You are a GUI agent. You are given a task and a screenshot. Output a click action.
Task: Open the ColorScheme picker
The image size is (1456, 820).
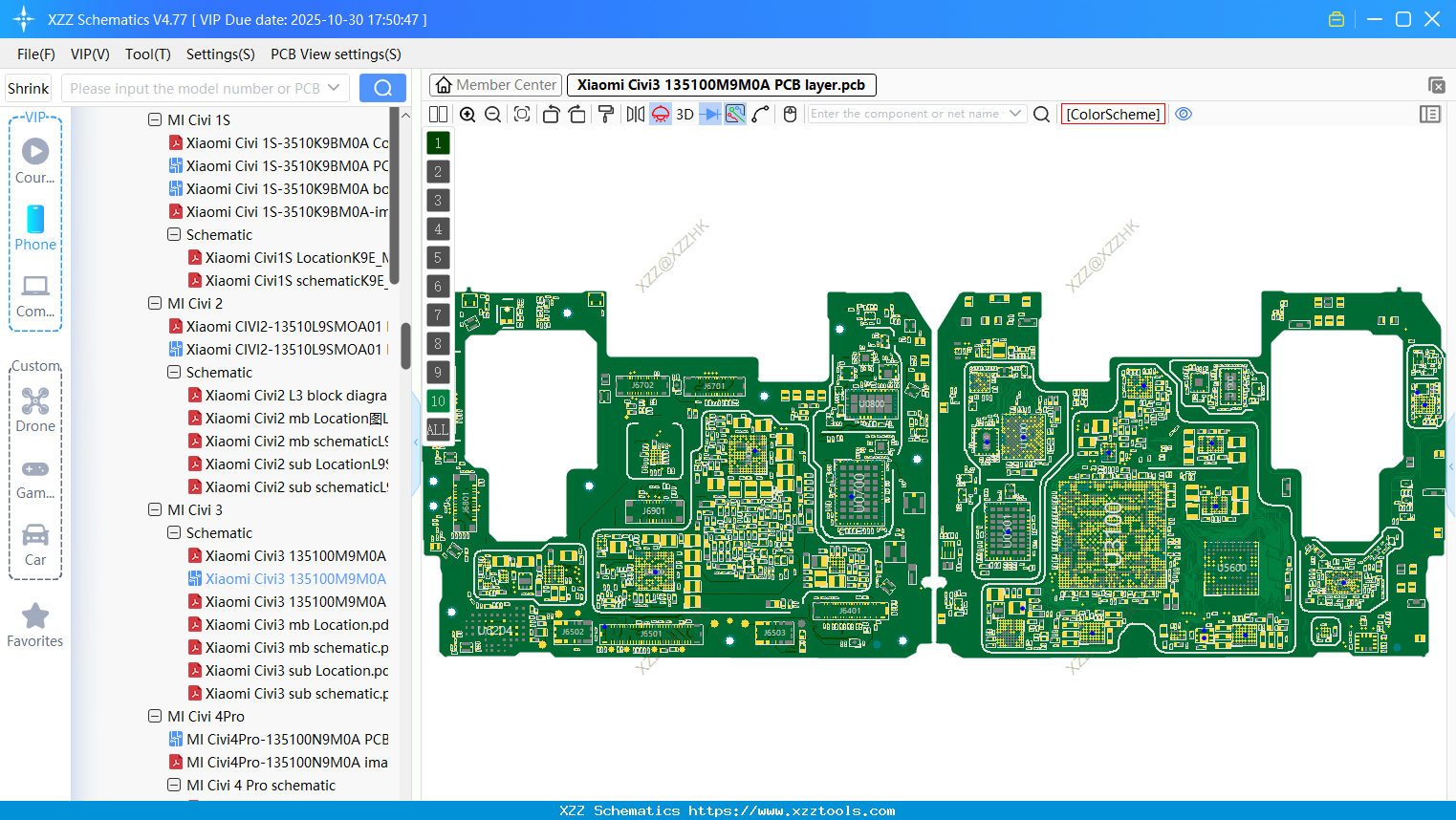point(1113,114)
